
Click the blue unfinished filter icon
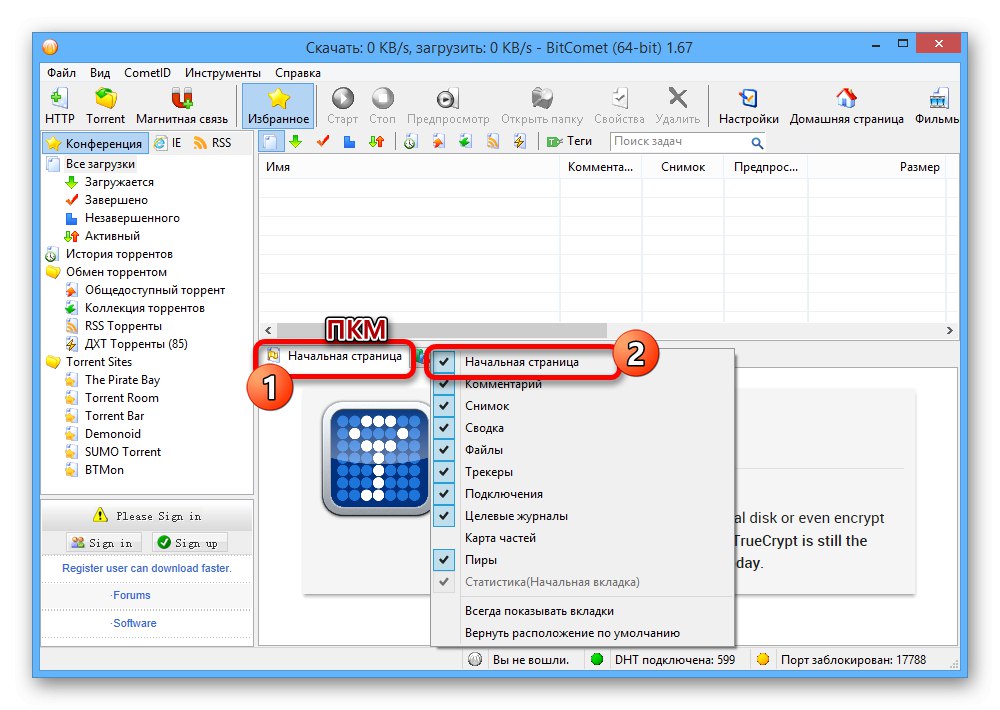tap(349, 142)
